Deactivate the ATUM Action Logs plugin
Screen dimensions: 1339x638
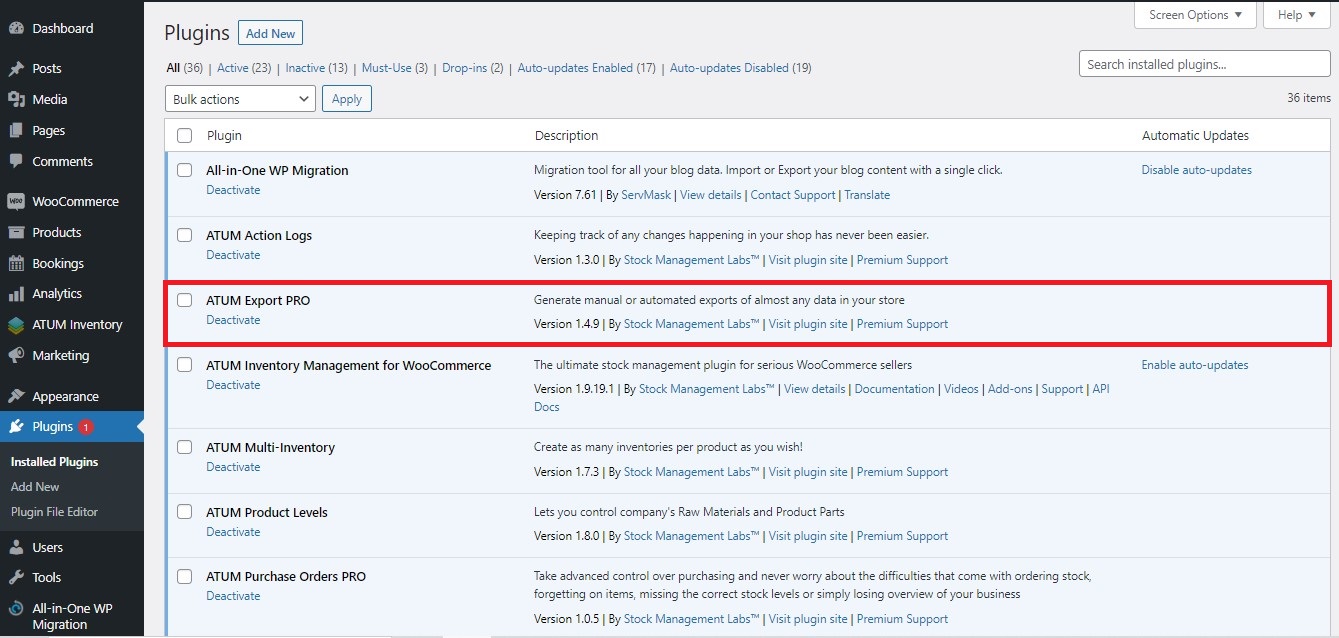(233, 255)
